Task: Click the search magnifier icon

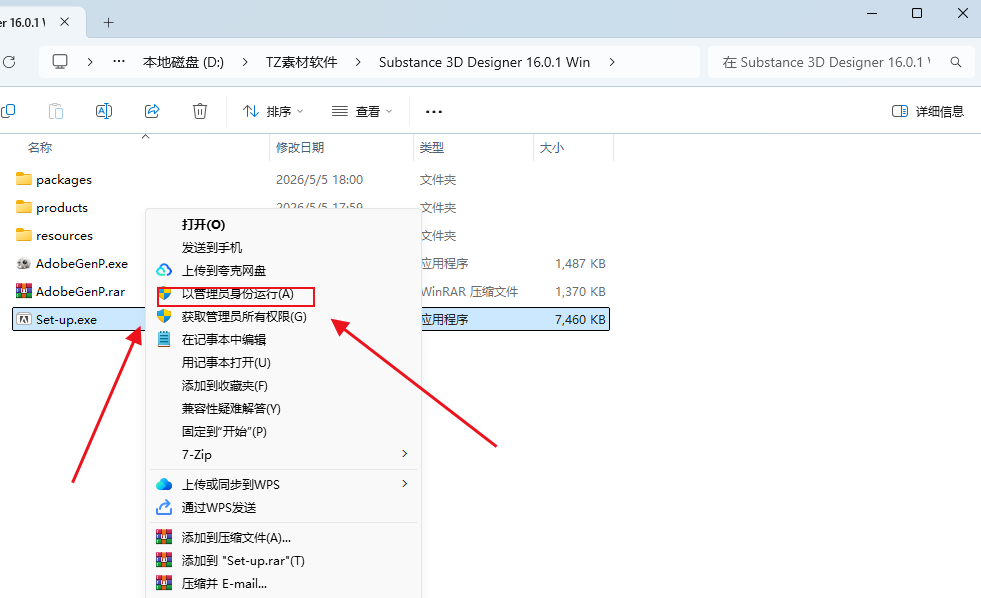Action: pos(955,62)
